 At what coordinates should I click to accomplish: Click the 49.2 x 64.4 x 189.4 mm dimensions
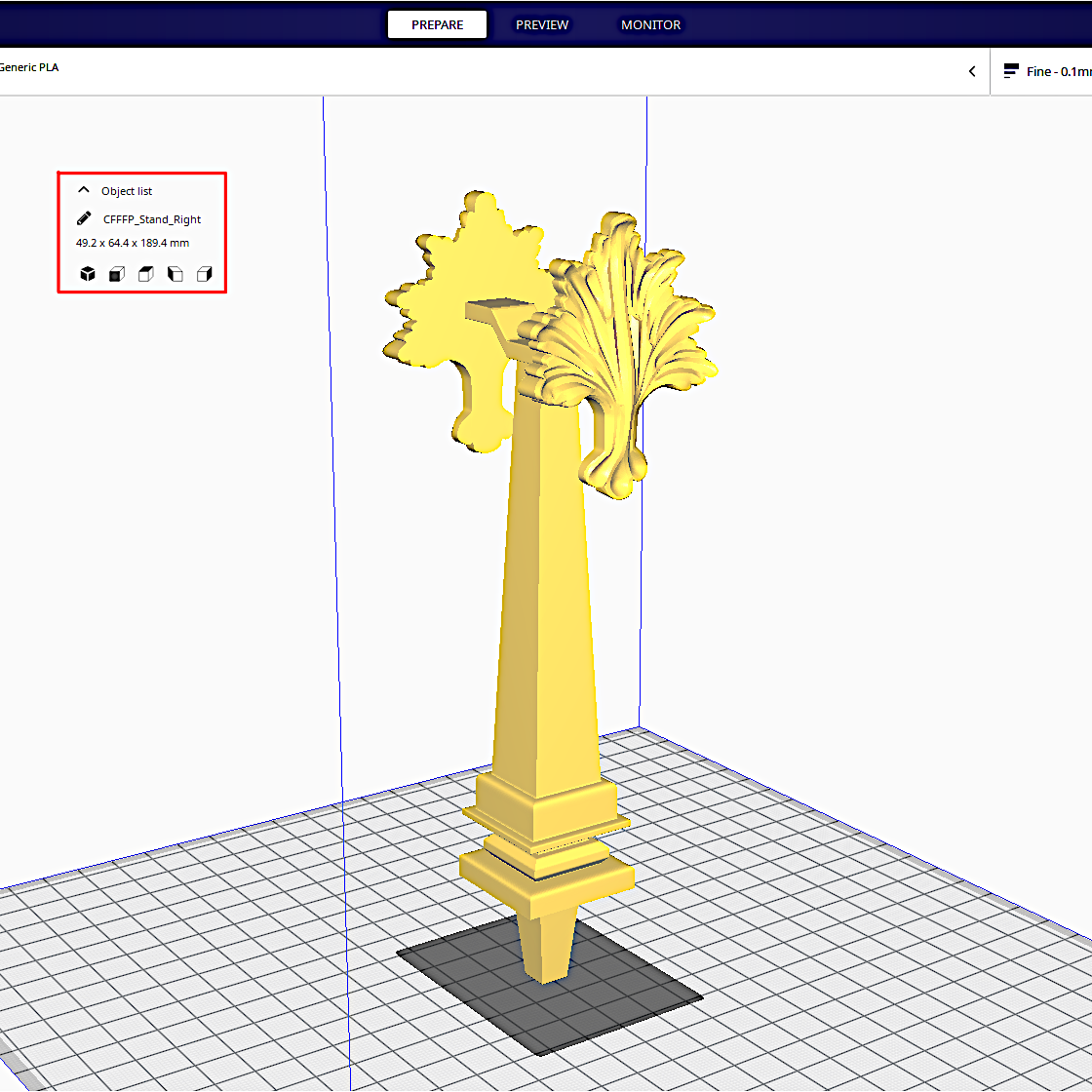(x=133, y=243)
